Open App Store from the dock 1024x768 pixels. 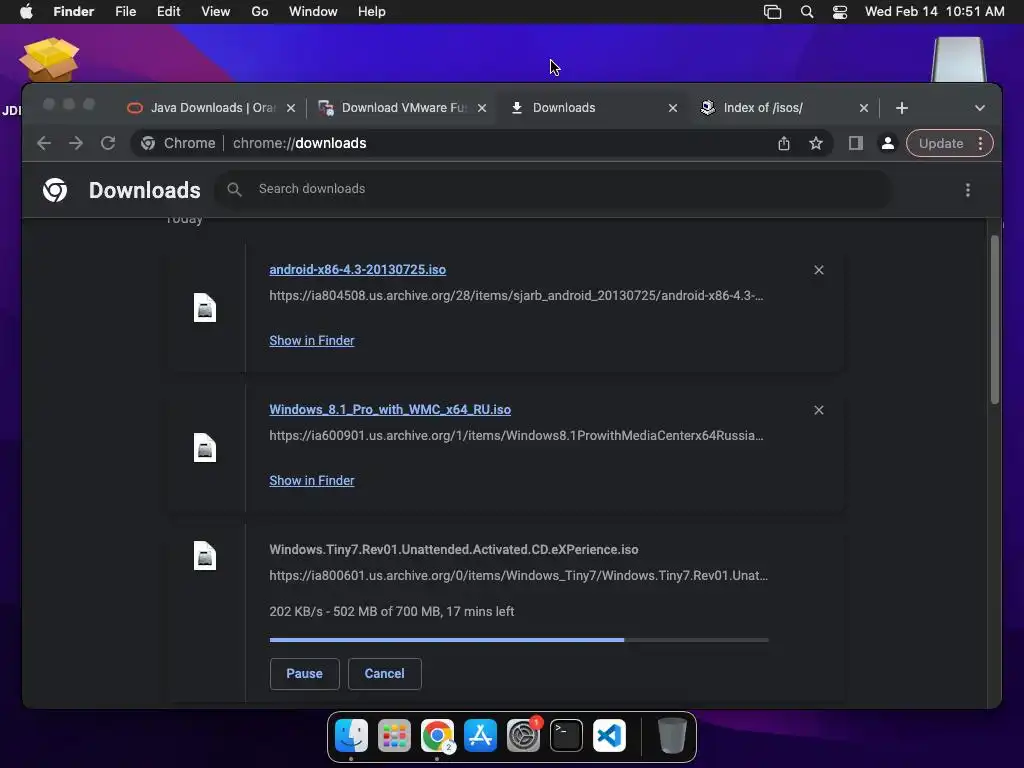pos(481,736)
